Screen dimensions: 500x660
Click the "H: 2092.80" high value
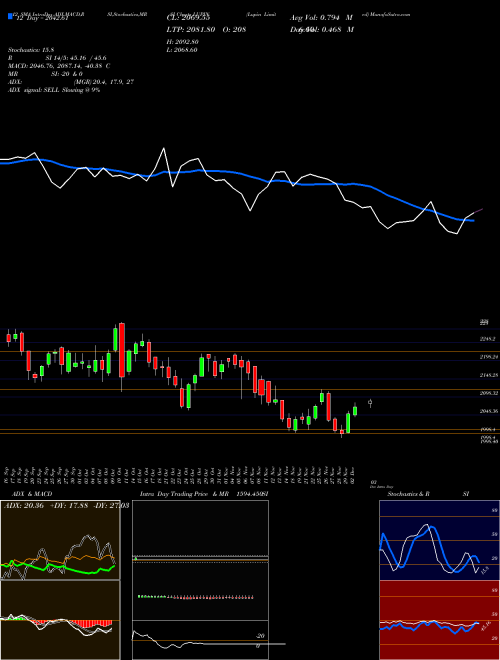(183, 42)
